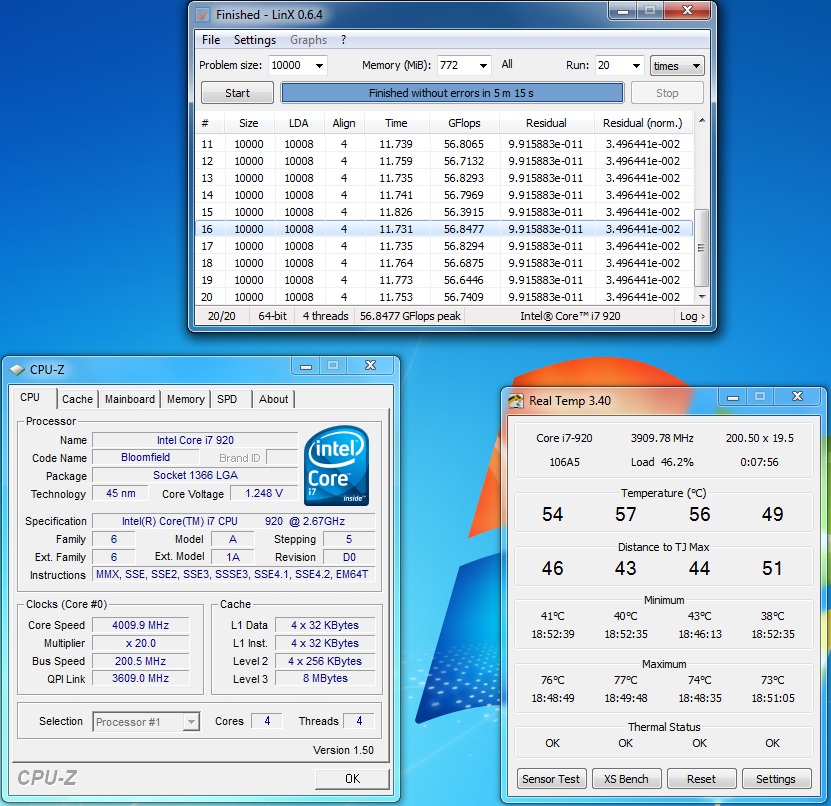Open the Memory (MiB) dropdown in LinX
The width and height of the screenshot is (831, 806).
click(483, 66)
